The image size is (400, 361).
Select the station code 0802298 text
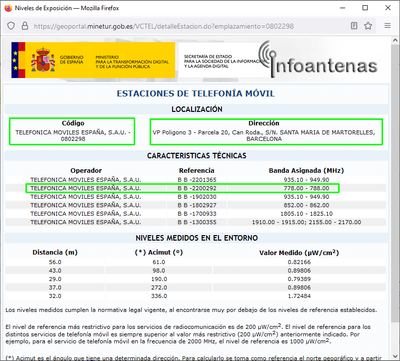73,139
